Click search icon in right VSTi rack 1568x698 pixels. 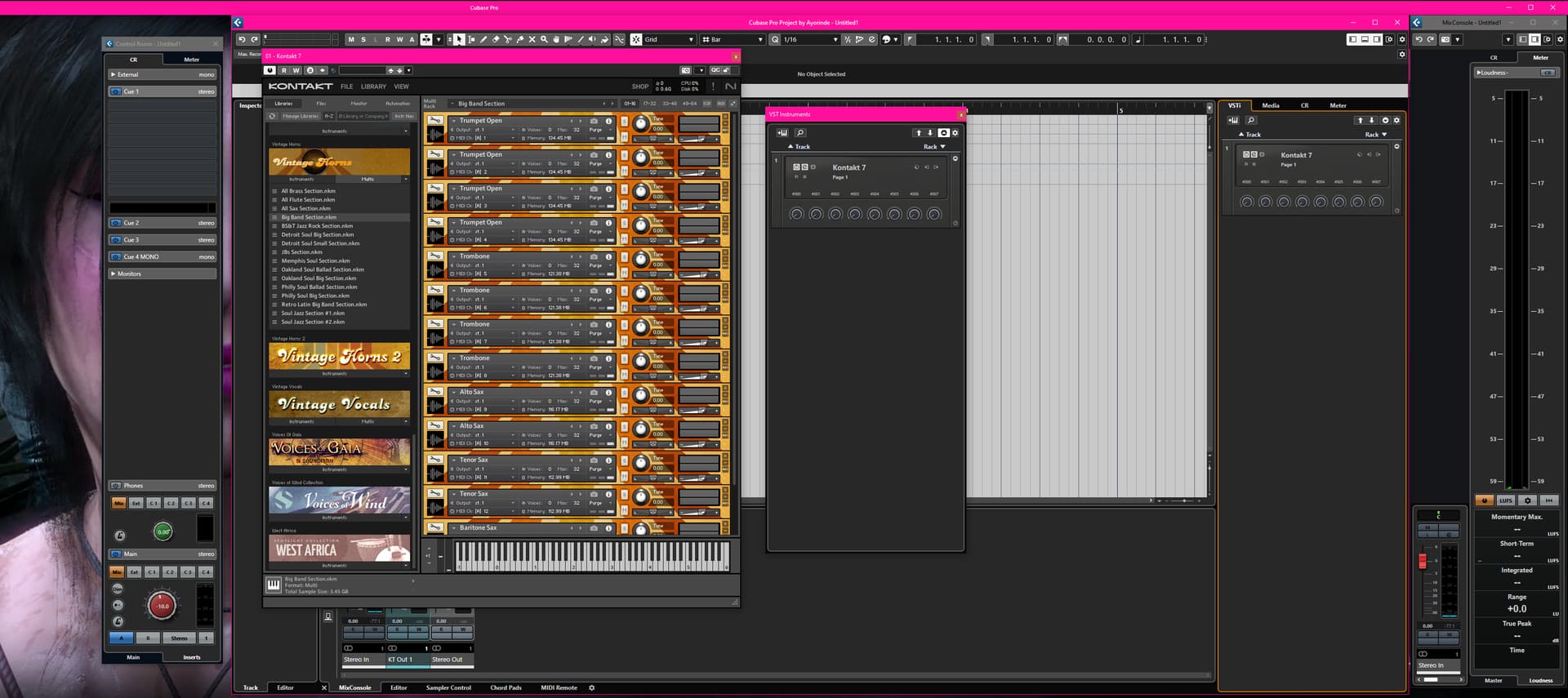point(1250,120)
